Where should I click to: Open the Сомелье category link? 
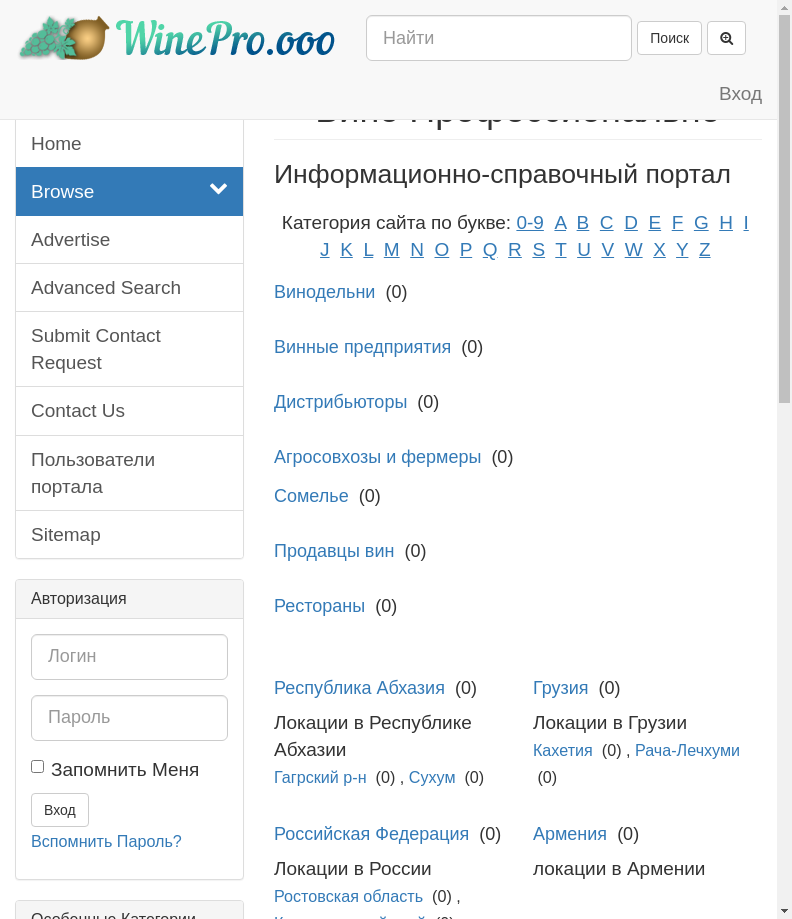pyautogui.click(x=311, y=496)
